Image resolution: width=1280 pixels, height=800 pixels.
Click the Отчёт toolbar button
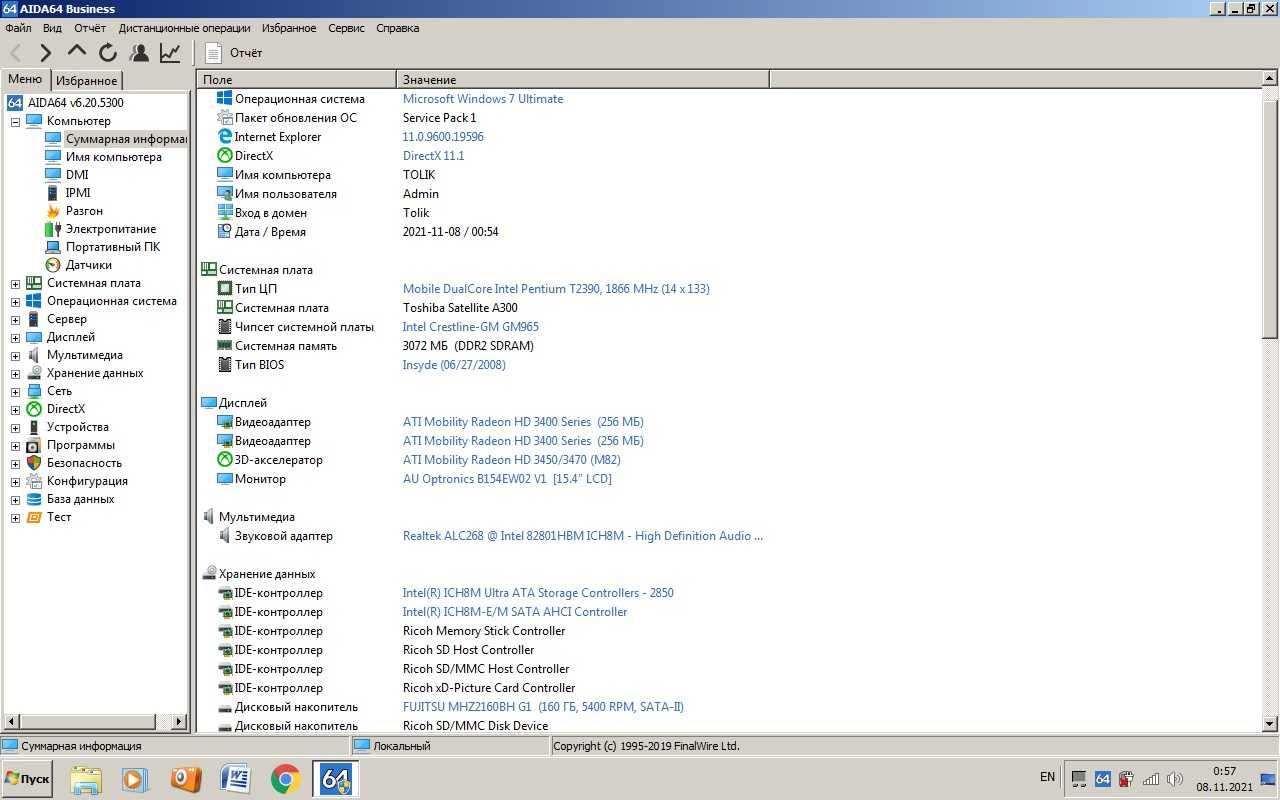tap(233, 52)
